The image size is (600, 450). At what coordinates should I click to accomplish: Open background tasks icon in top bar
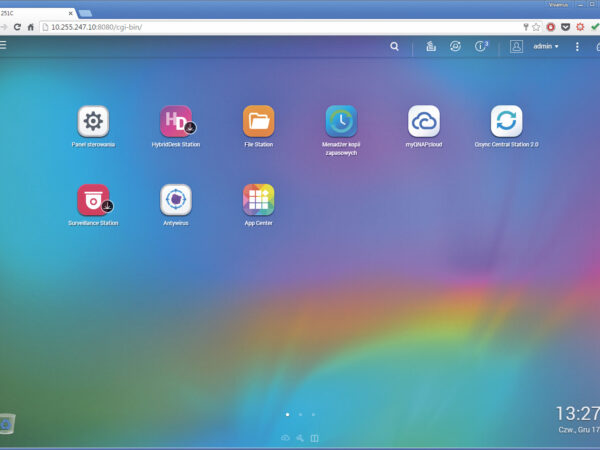[431, 46]
